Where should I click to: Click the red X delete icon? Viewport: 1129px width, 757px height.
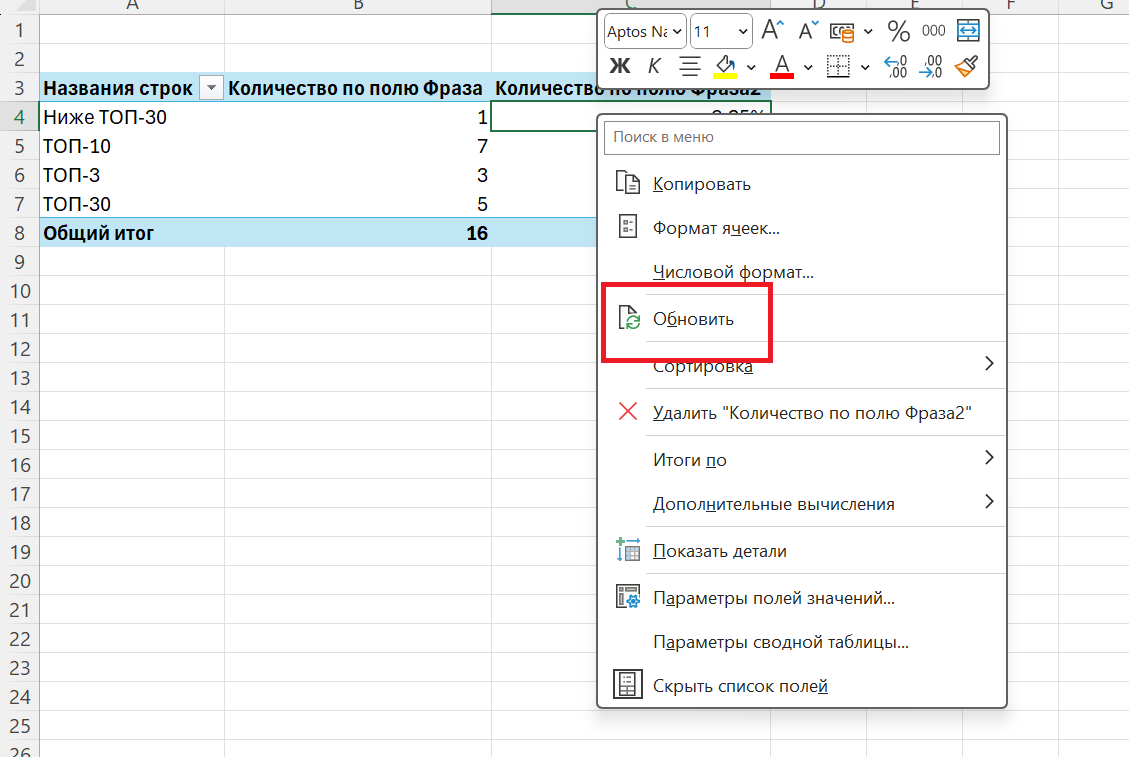628,411
